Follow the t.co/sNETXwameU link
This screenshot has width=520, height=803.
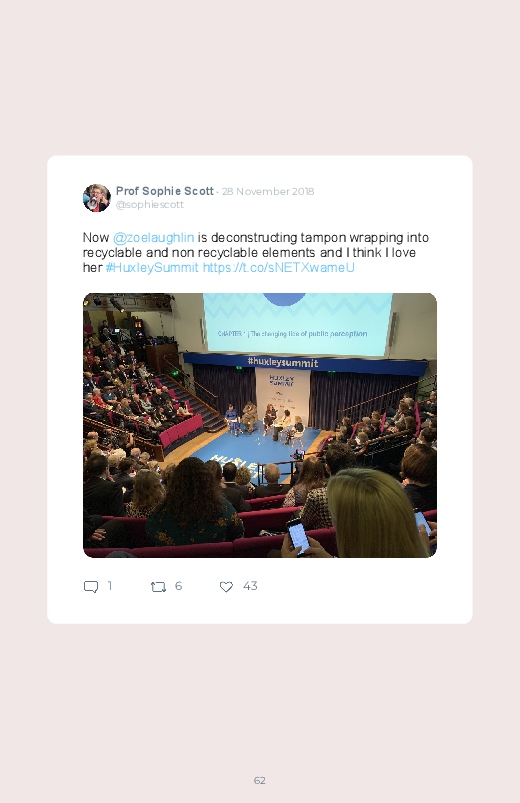tap(279, 267)
